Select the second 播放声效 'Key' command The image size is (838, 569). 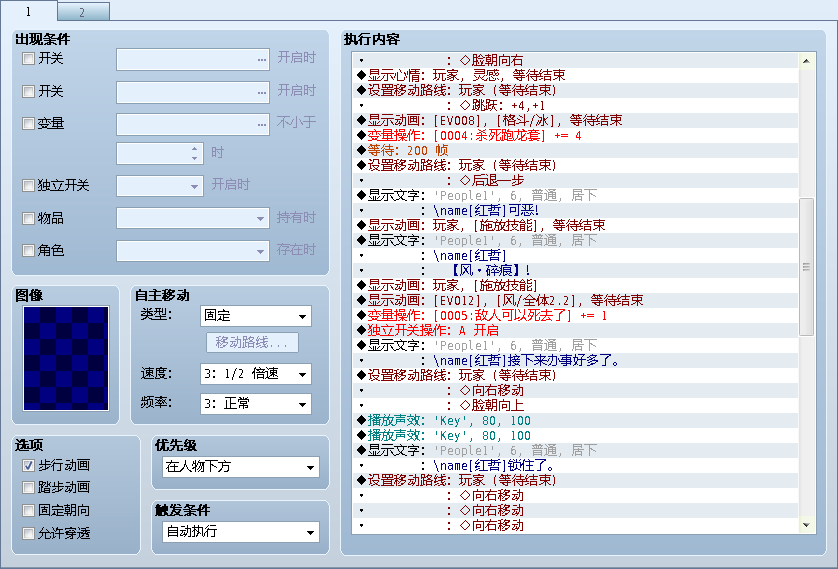click(577, 435)
